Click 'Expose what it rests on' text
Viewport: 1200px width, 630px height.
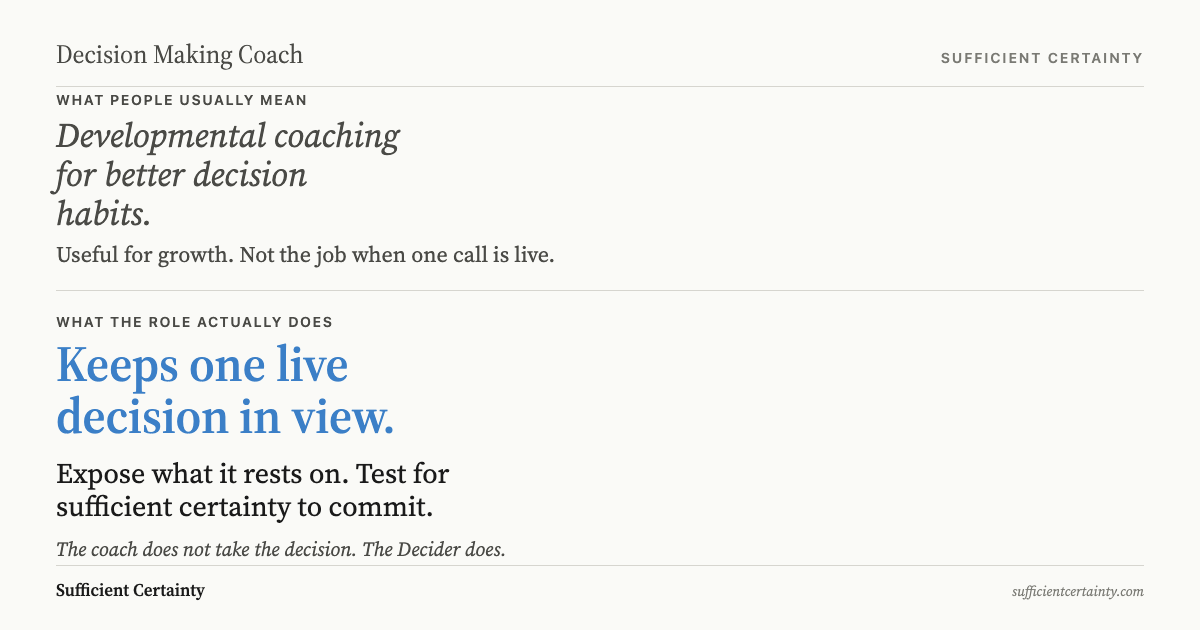click(202, 473)
